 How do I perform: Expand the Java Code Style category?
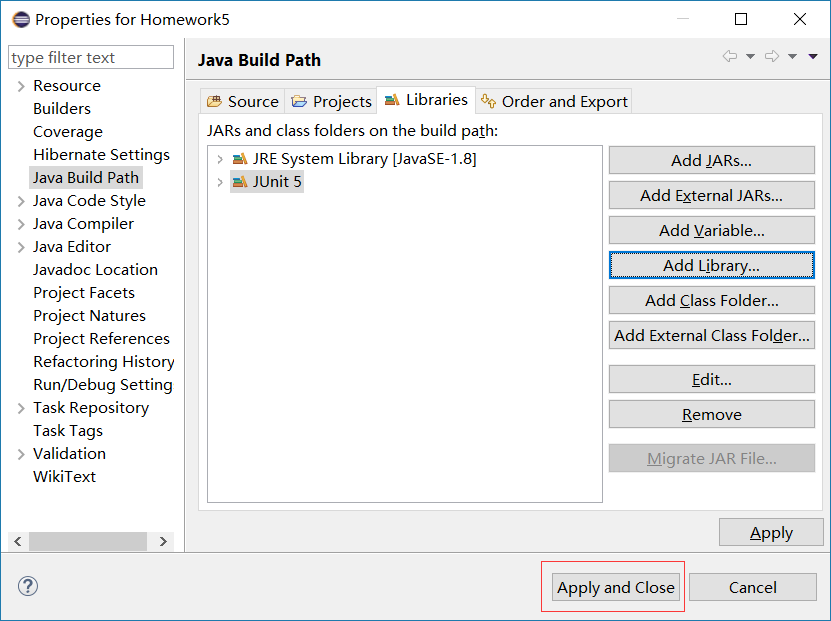[x=21, y=201]
